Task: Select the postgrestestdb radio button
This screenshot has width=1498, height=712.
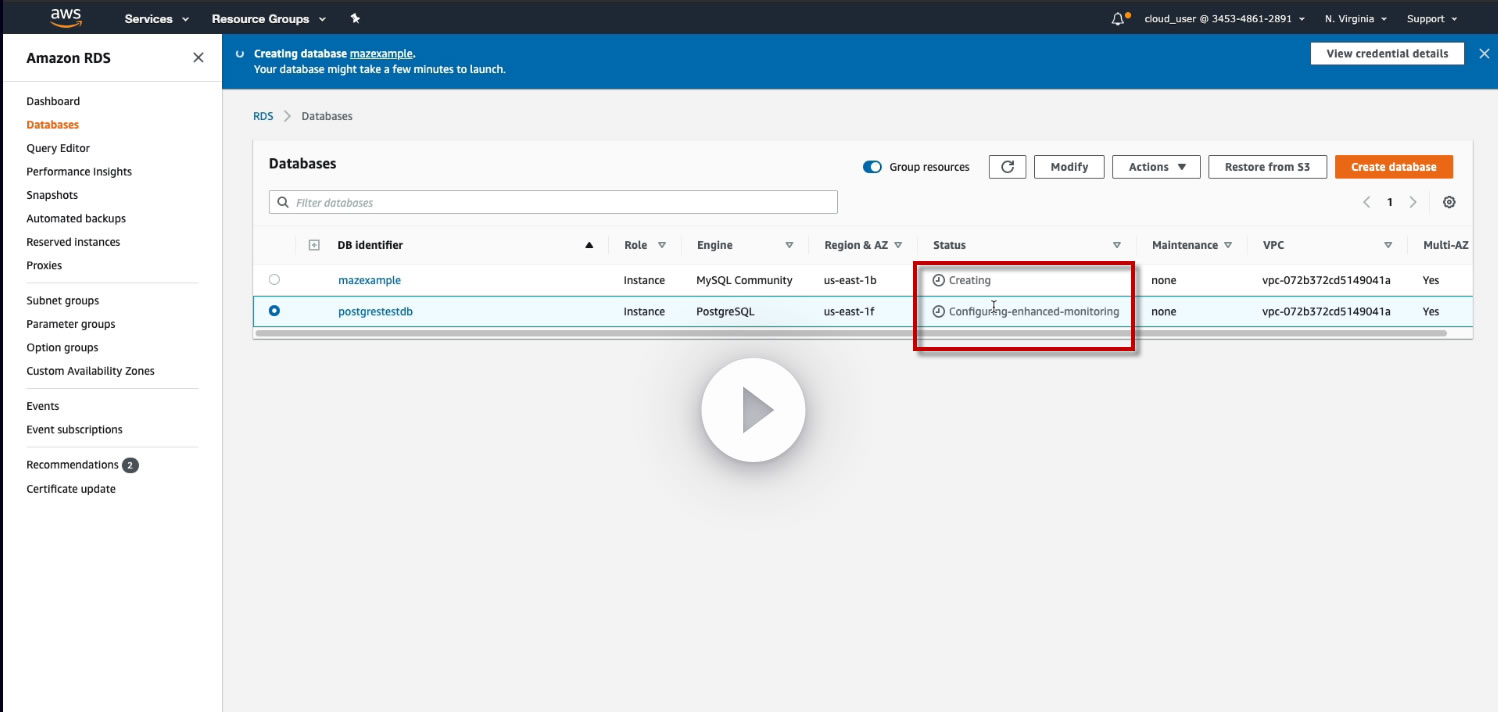Action: (274, 311)
